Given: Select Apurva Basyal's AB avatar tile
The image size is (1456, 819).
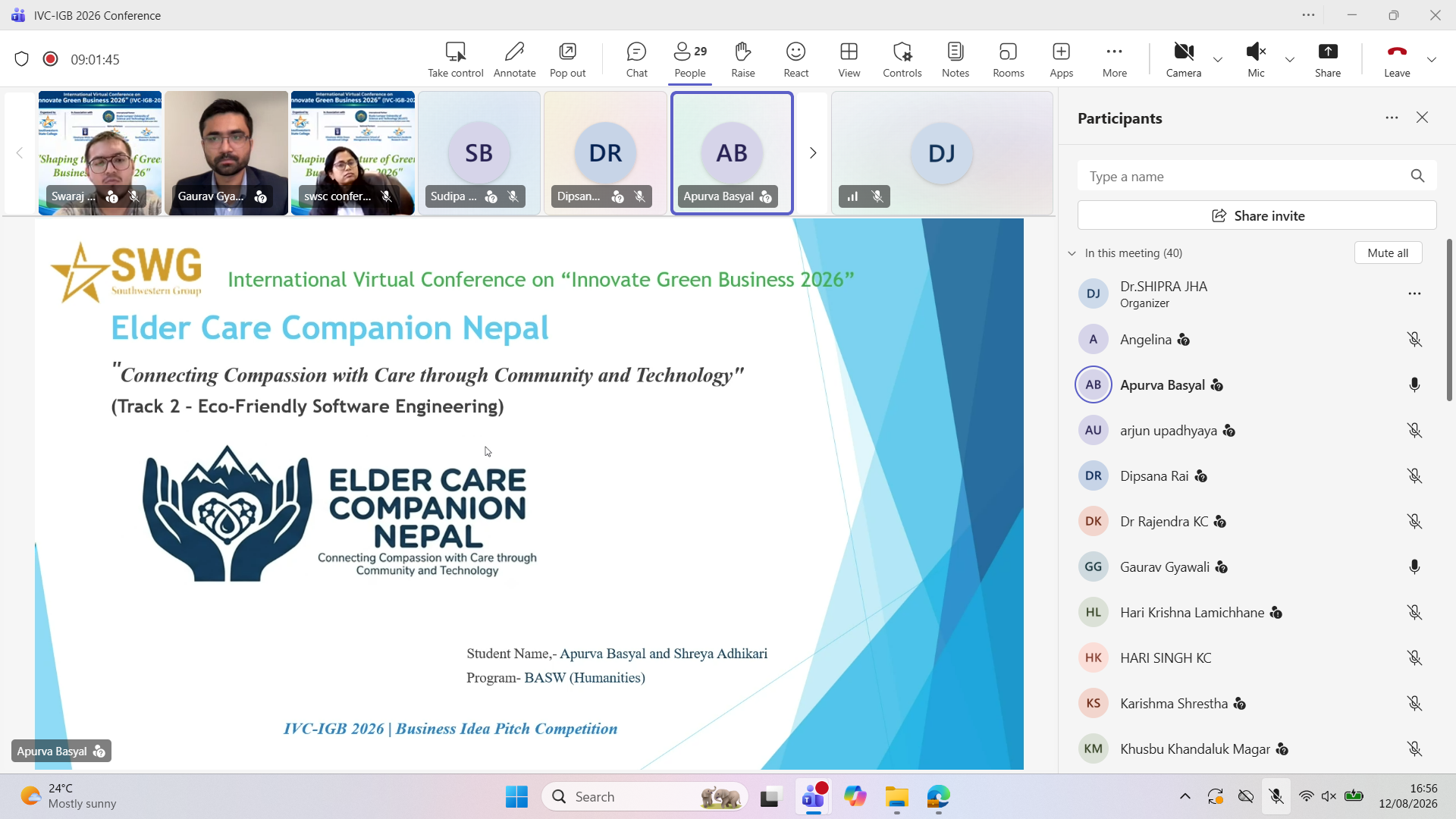Looking at the screenshot, I should click(732, 153).
